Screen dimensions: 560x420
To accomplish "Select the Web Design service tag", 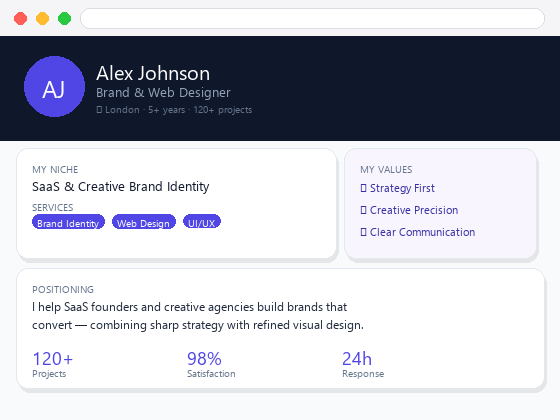I will pyautogui.click(x=144, y=222).
